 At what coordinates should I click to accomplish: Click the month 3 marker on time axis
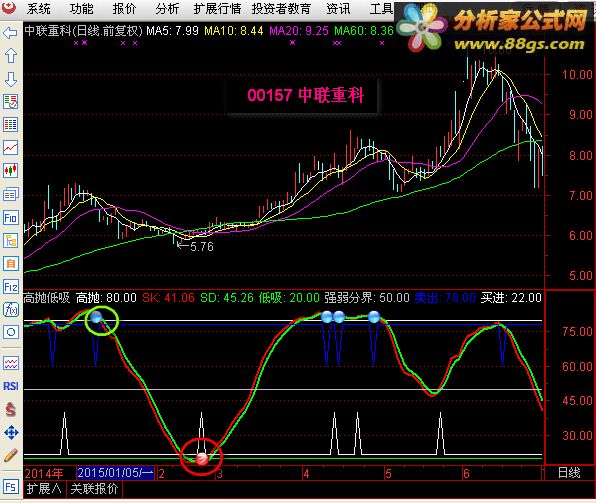pyautogui.click(x=219, y=474)
